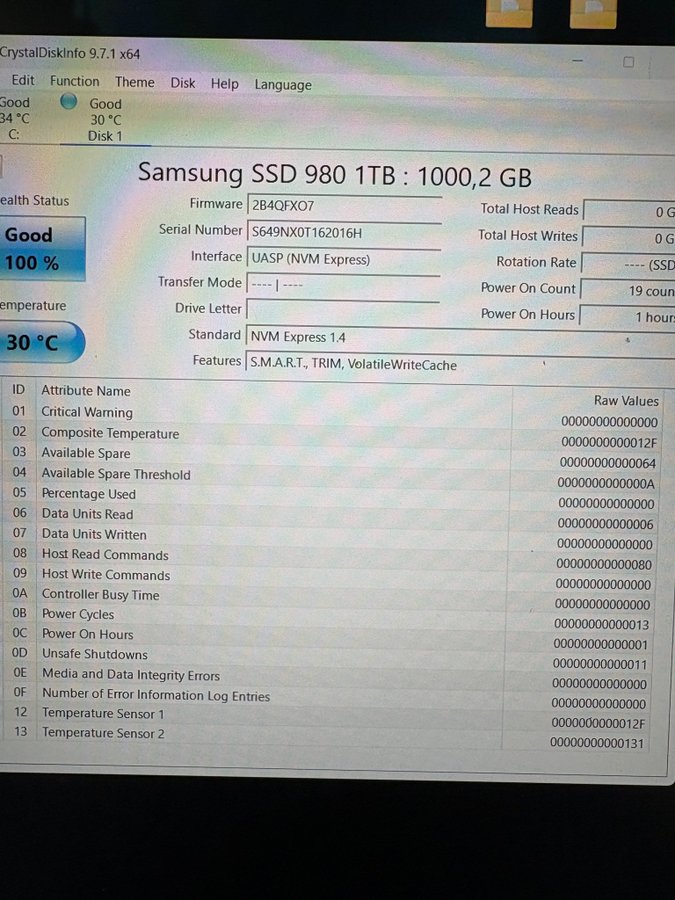Open the Language menu
The height and width of the screenshot is (900, 675).
[x=282, y=85]
